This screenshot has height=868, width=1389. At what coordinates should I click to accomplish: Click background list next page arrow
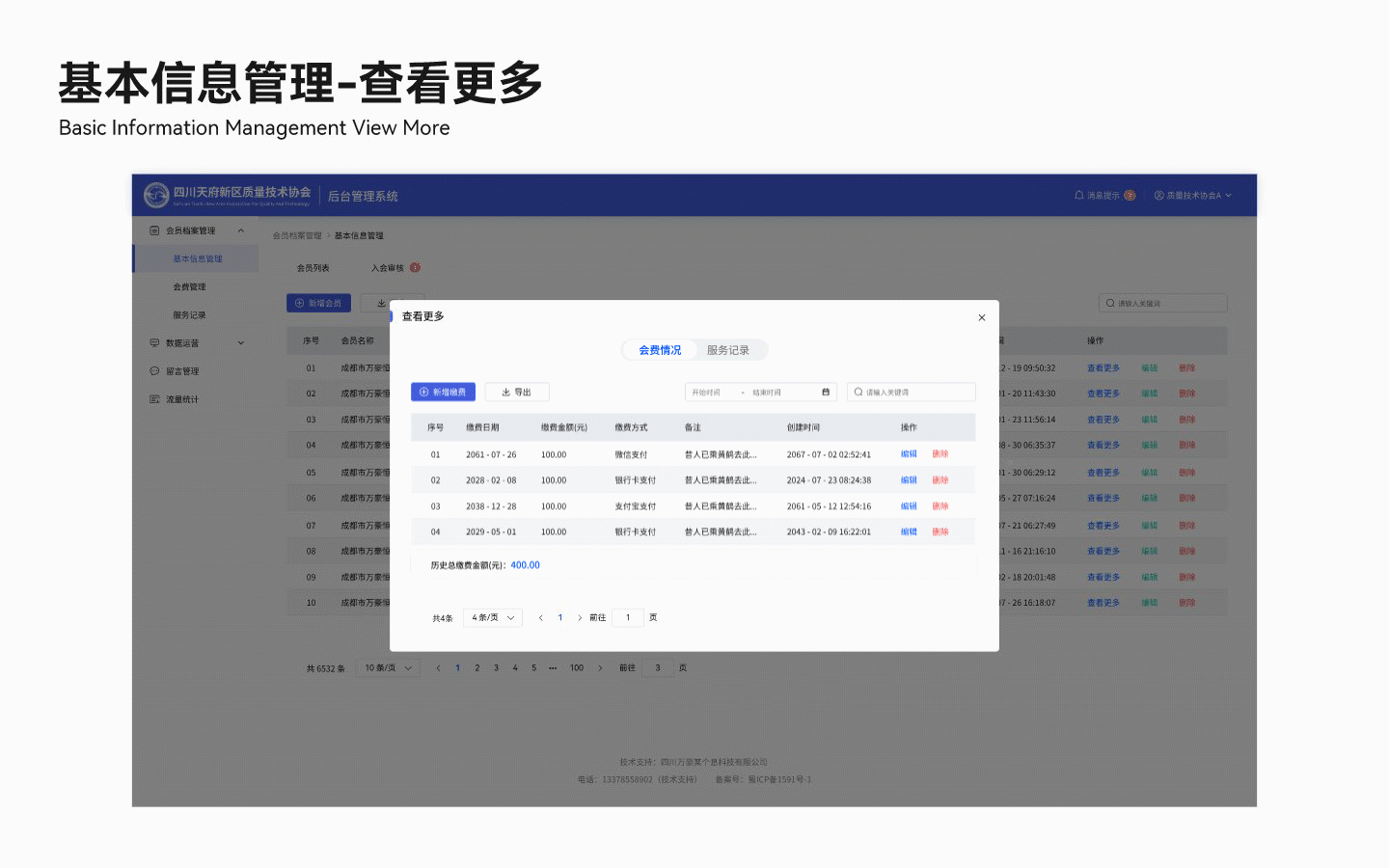tap(600, 668)
